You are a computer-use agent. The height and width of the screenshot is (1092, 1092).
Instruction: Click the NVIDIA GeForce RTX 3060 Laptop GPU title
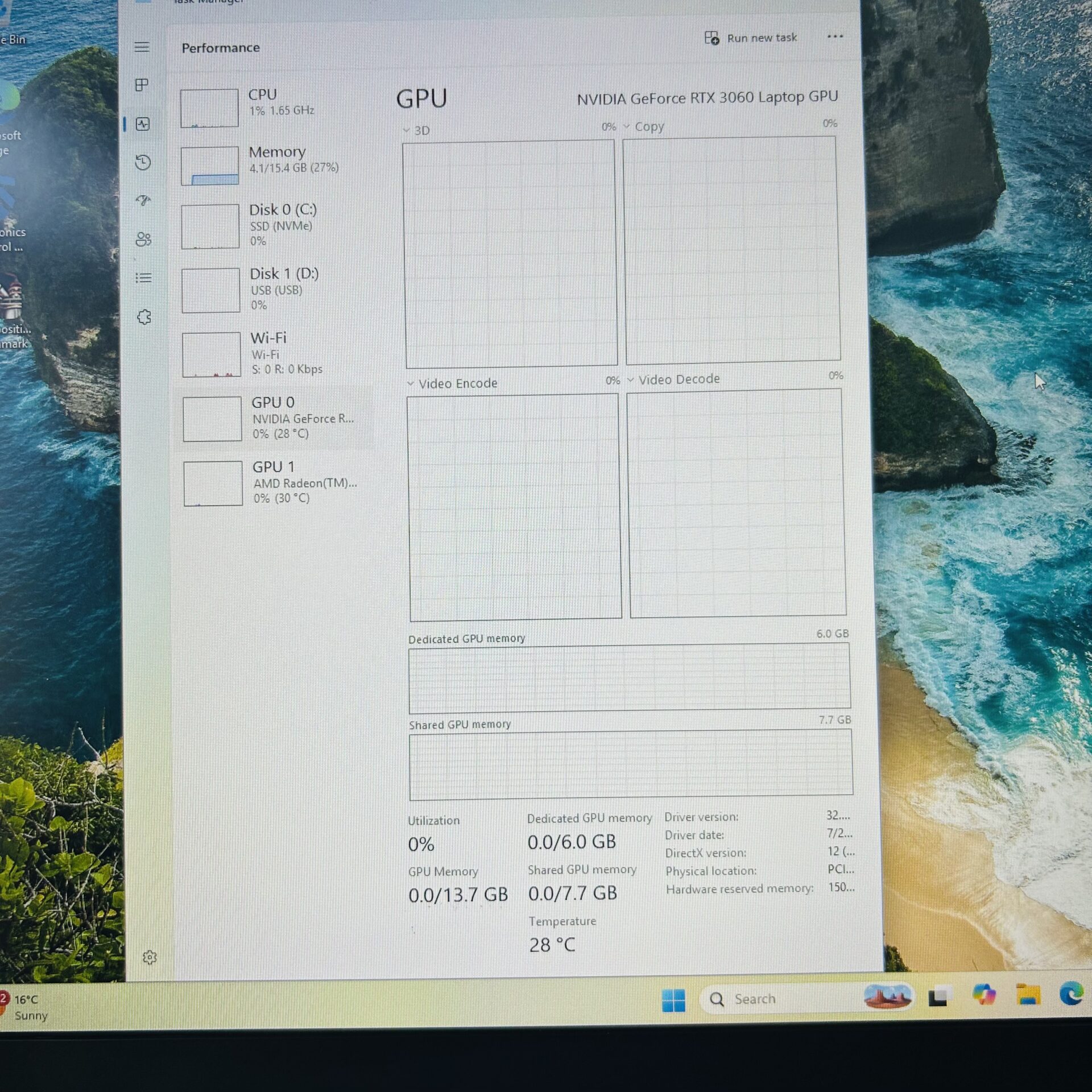(708, 98)
